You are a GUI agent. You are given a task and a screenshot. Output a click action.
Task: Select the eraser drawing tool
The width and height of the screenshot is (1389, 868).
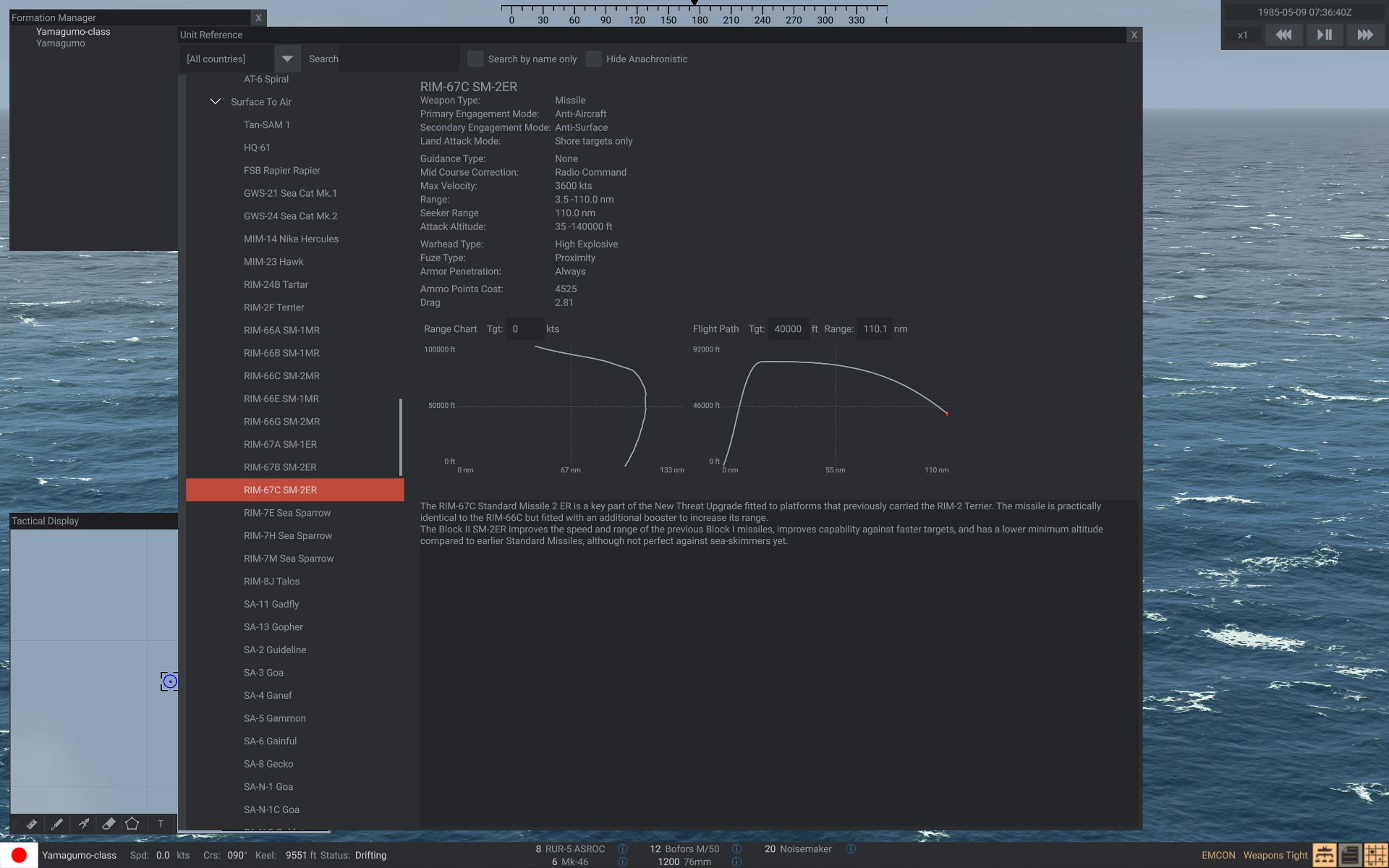[x=109, y=824]
